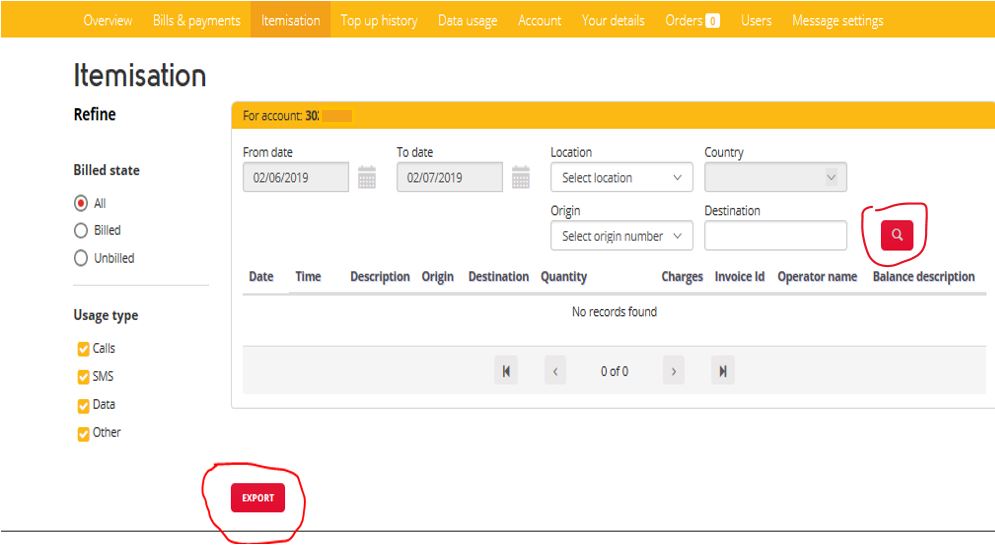995x546 pixels.
Task: Click the Destination text field
Action: pos(775,236)
